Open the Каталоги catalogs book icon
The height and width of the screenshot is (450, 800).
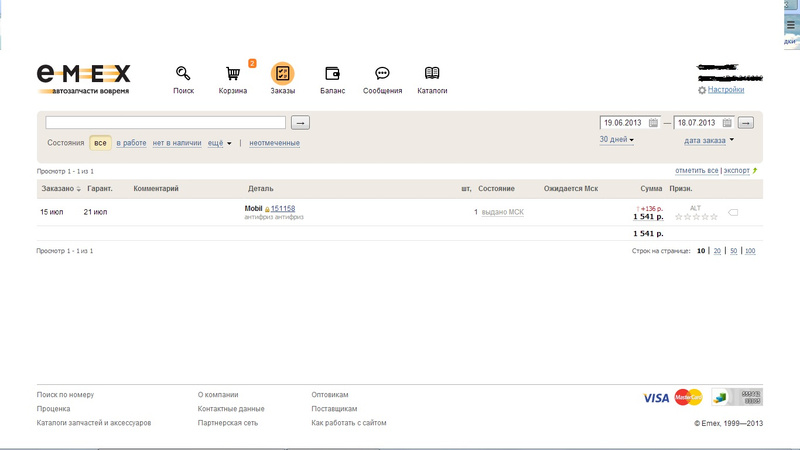(432, 74)
